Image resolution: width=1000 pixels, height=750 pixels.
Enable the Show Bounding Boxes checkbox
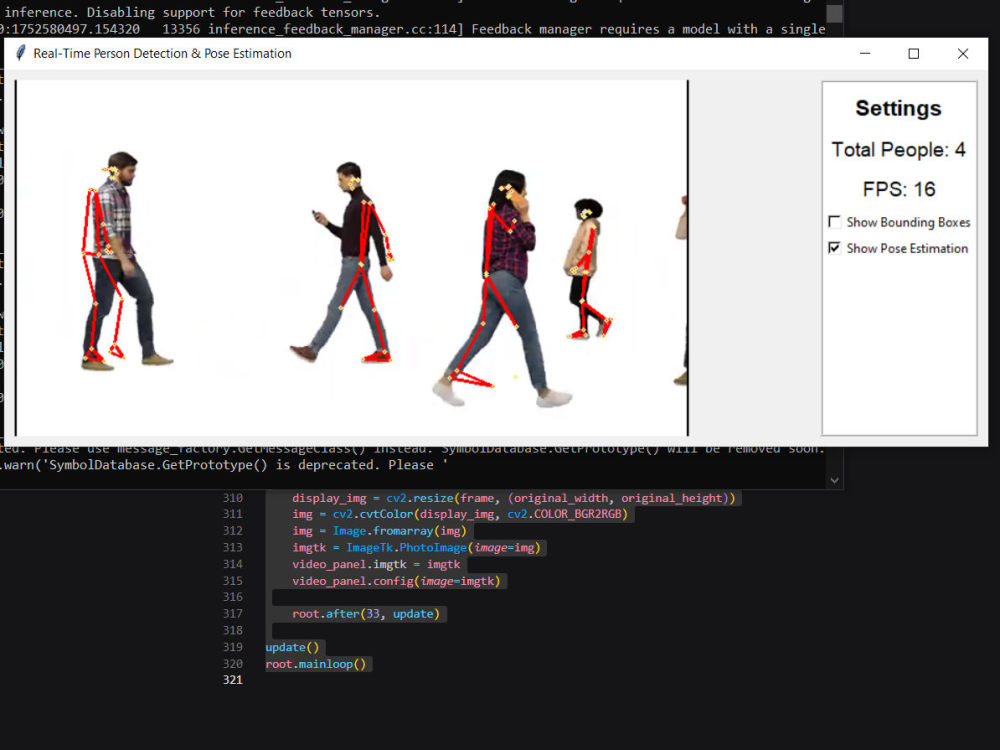[834, 222]
